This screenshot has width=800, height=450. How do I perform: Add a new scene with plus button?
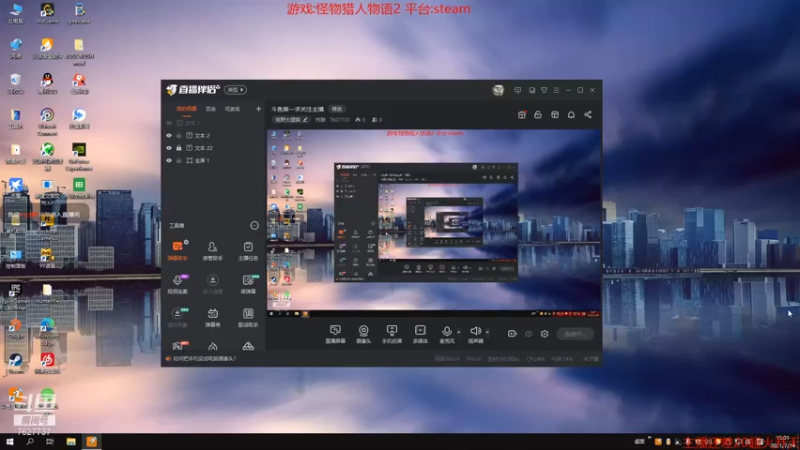(x=258, y=109)
